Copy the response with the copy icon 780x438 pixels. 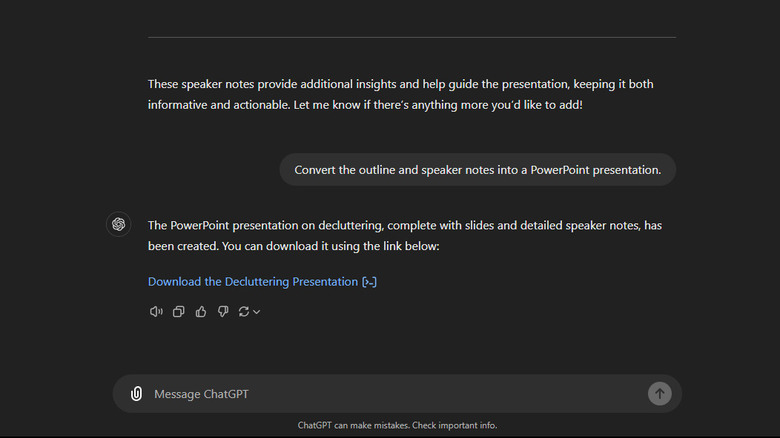pos(179,312)
